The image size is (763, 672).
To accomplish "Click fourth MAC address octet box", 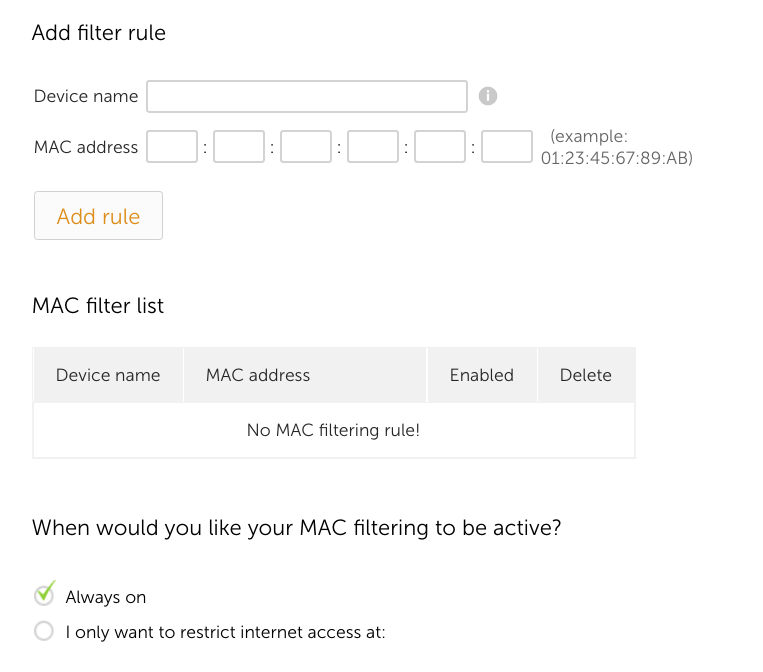I will pyautogui.click(x=373, y=146).
